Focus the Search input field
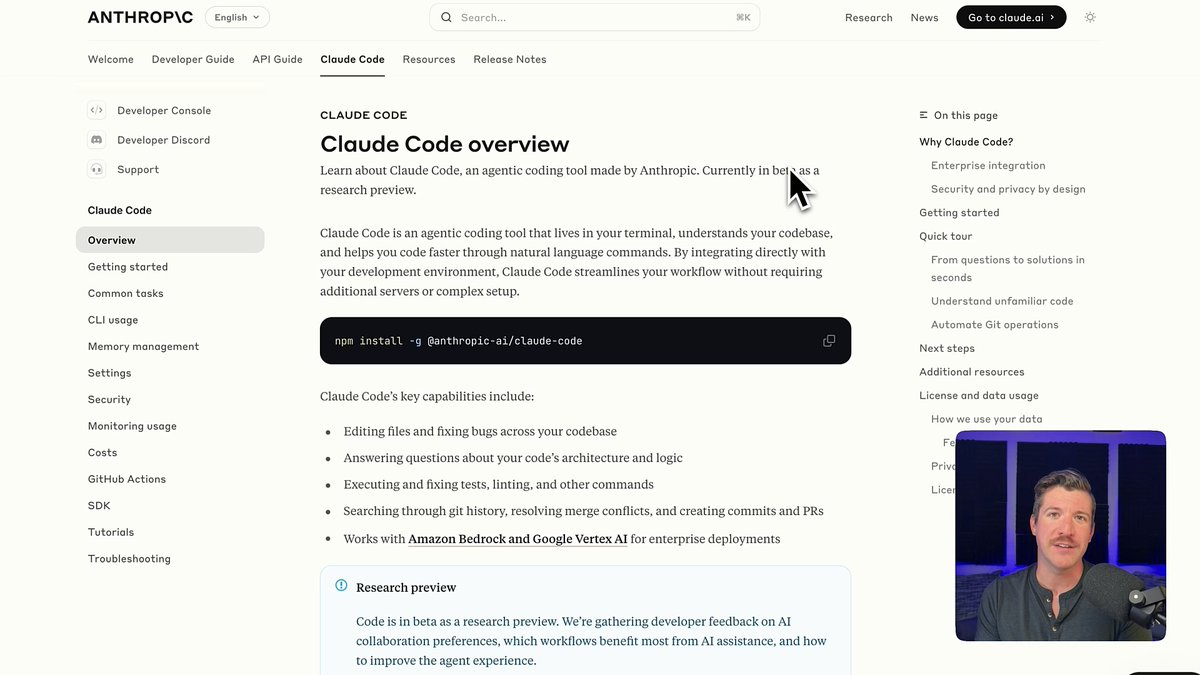Screen dimensions: 1200x675 pyautogui.click(x=594, y=17)
